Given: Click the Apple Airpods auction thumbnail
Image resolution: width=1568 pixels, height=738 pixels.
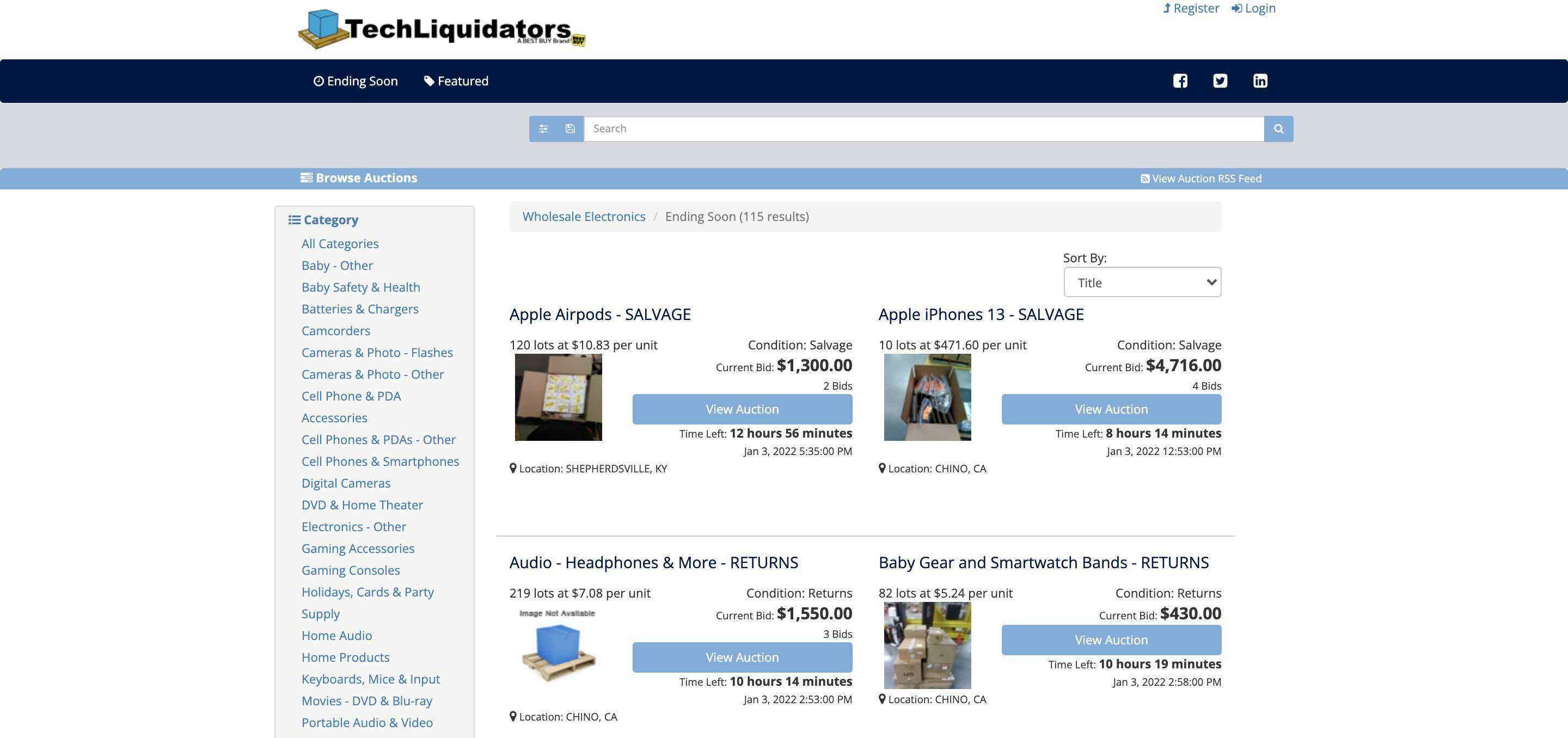Looking at the screenshot, I should pos(558,397).
